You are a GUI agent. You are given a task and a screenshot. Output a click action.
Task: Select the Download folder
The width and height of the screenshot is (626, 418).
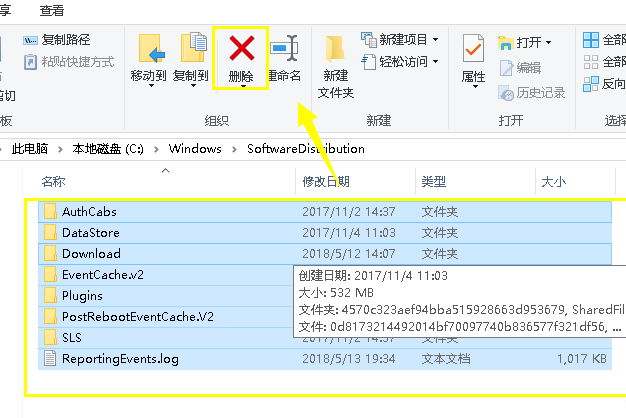(91, 254)
